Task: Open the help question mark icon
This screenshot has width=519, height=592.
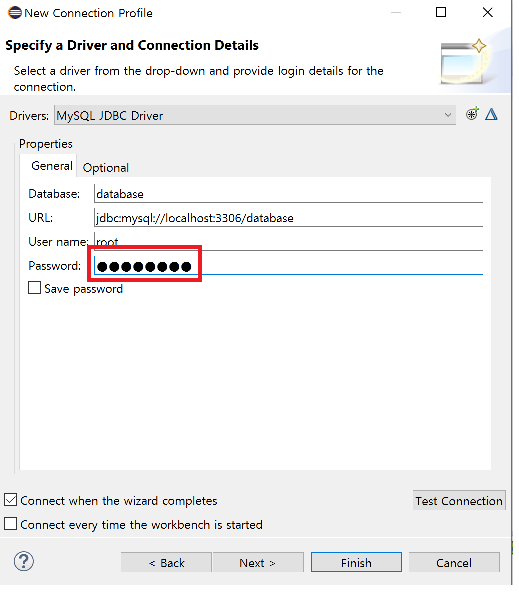Action: pyautogui.click(x=24, y=561)
